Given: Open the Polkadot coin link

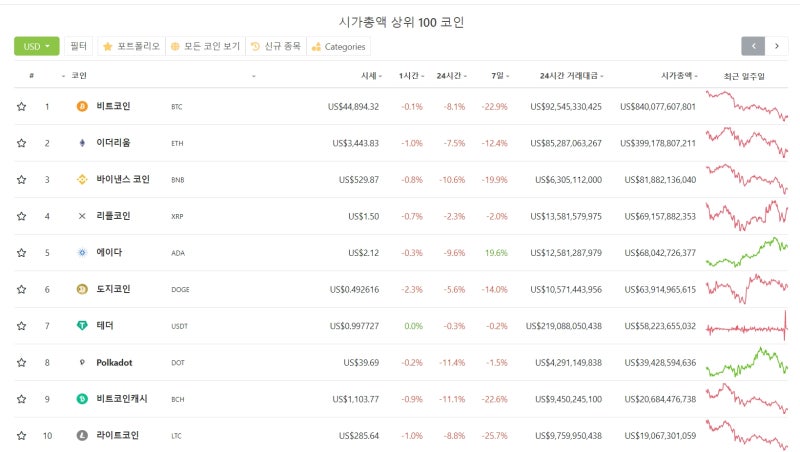Looking at the screenshot, I should (114, 363).
